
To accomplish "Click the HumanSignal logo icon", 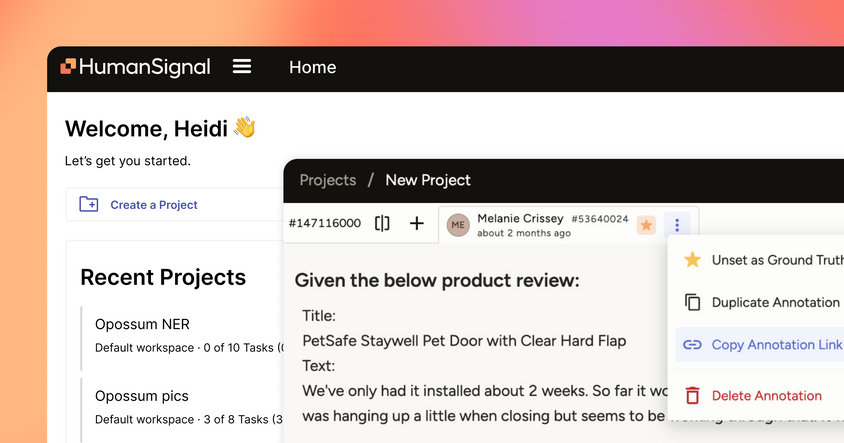I will 68,67.
